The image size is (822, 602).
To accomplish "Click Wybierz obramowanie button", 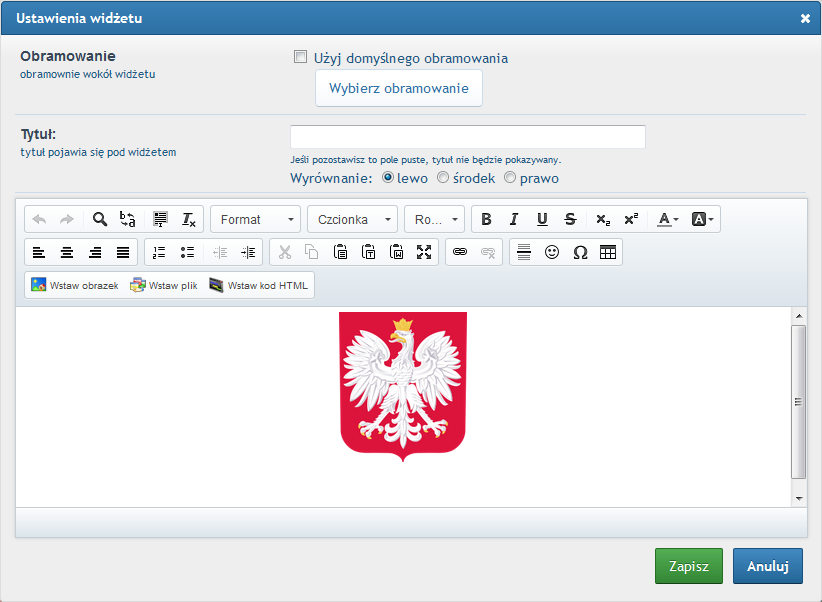I will point(399,88).
